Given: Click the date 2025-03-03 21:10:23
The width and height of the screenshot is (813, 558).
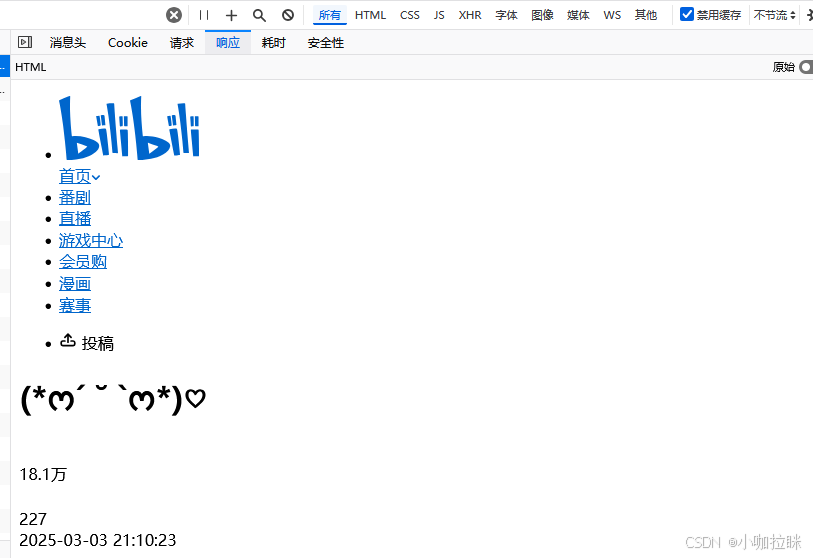Looking at the screenshot, I should 97,540.
